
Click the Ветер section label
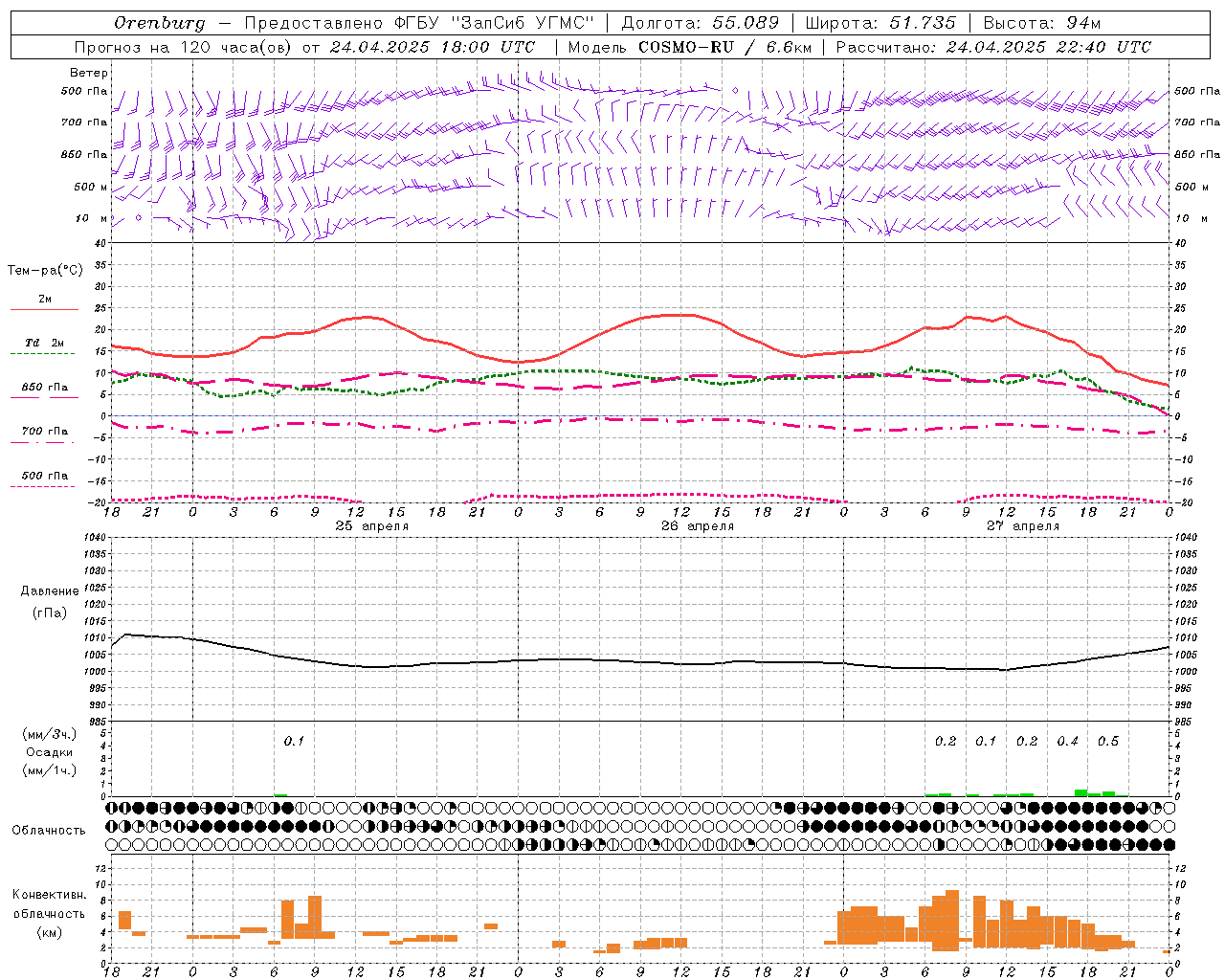click(89, 73)
